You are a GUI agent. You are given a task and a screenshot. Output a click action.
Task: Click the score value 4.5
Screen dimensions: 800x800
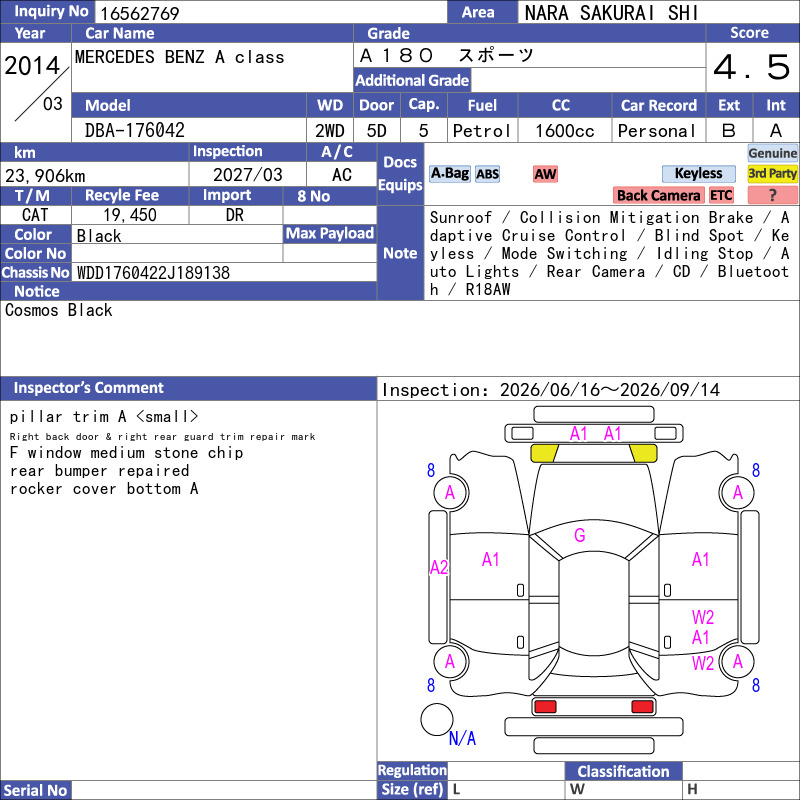click(x=752, y=67)
